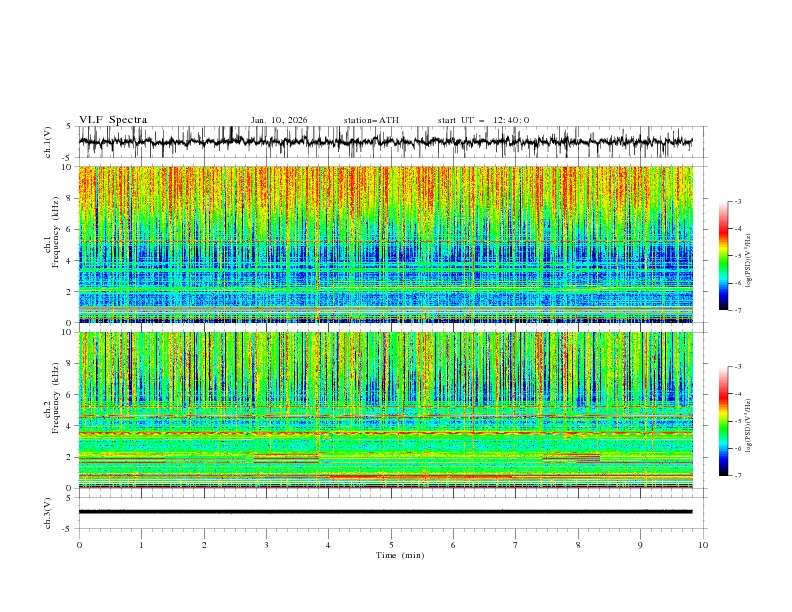
Task: Click the blue region of the ch.2 colorbar
Action: pyautogui.click(x=723, y=459)
